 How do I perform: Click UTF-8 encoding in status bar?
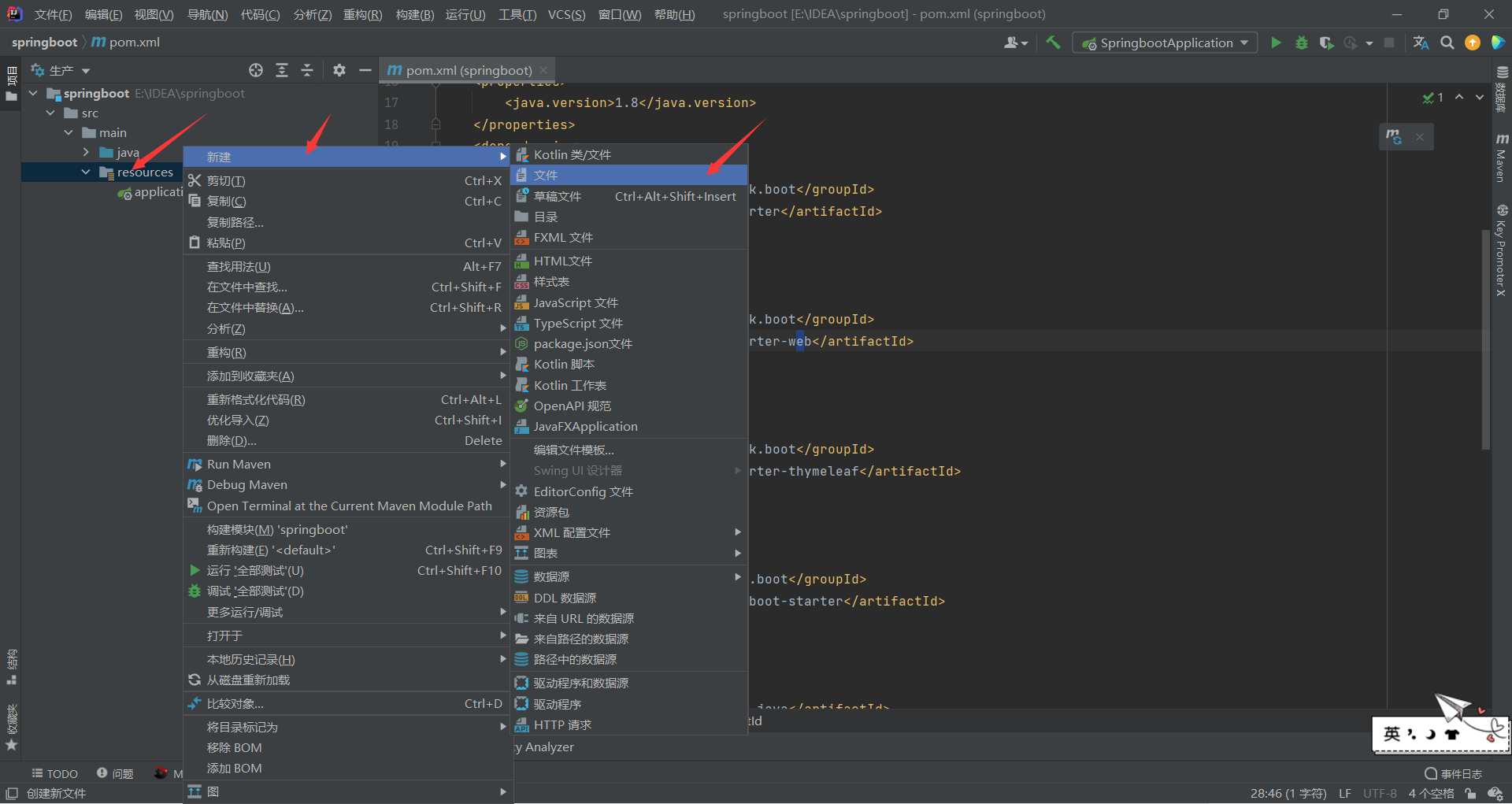[x=1380, y=793]
